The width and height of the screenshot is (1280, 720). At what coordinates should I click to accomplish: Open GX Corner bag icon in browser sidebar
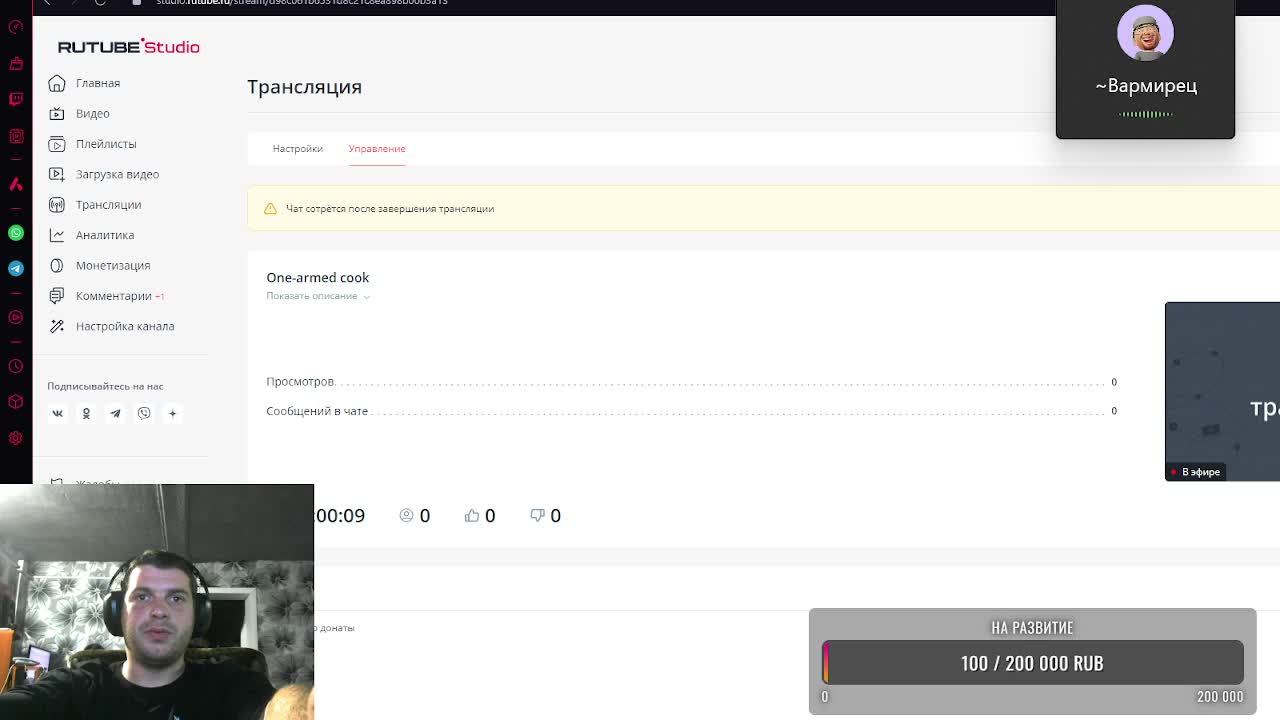pyautogui.click(x=16, y=64)
